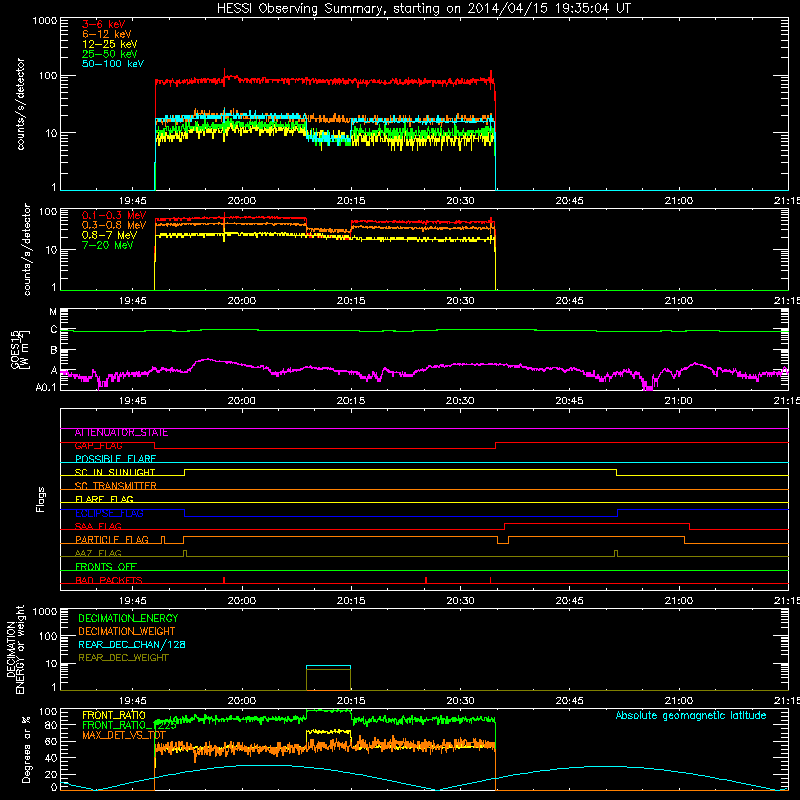Viewport: 800px width, 800px height.
Task: Select the orange 6-12 keV legend label
Action: [107, 34]
